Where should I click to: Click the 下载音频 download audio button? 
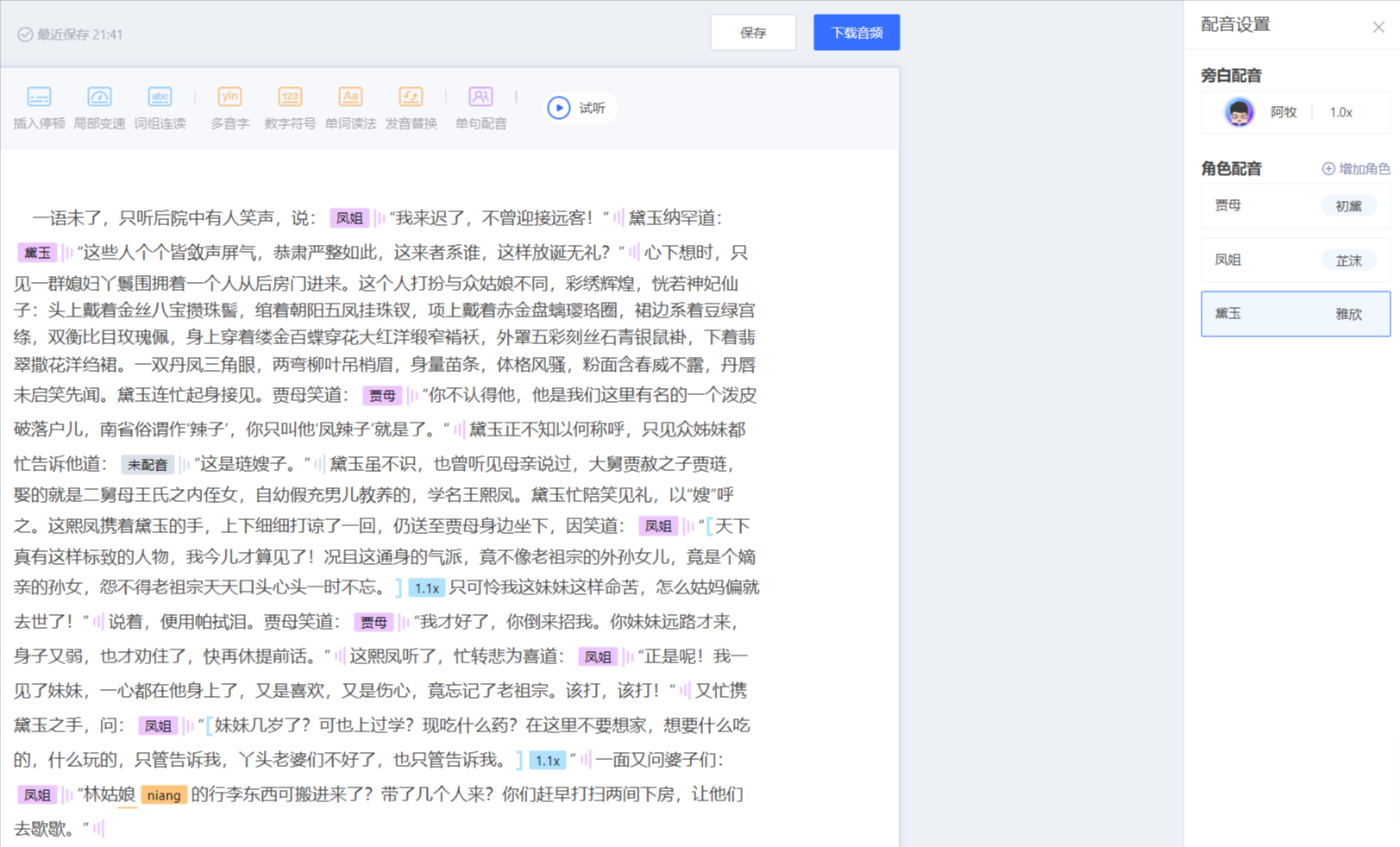[856, 32]
